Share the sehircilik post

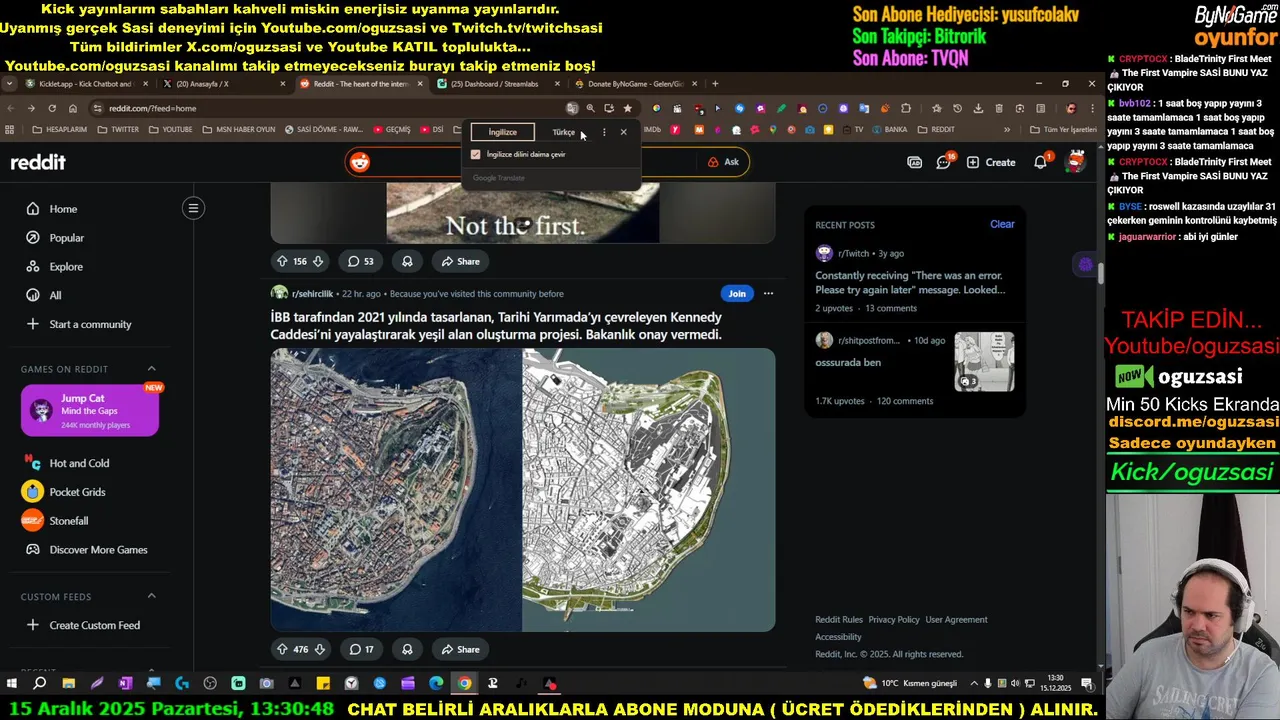coord(461,649)
